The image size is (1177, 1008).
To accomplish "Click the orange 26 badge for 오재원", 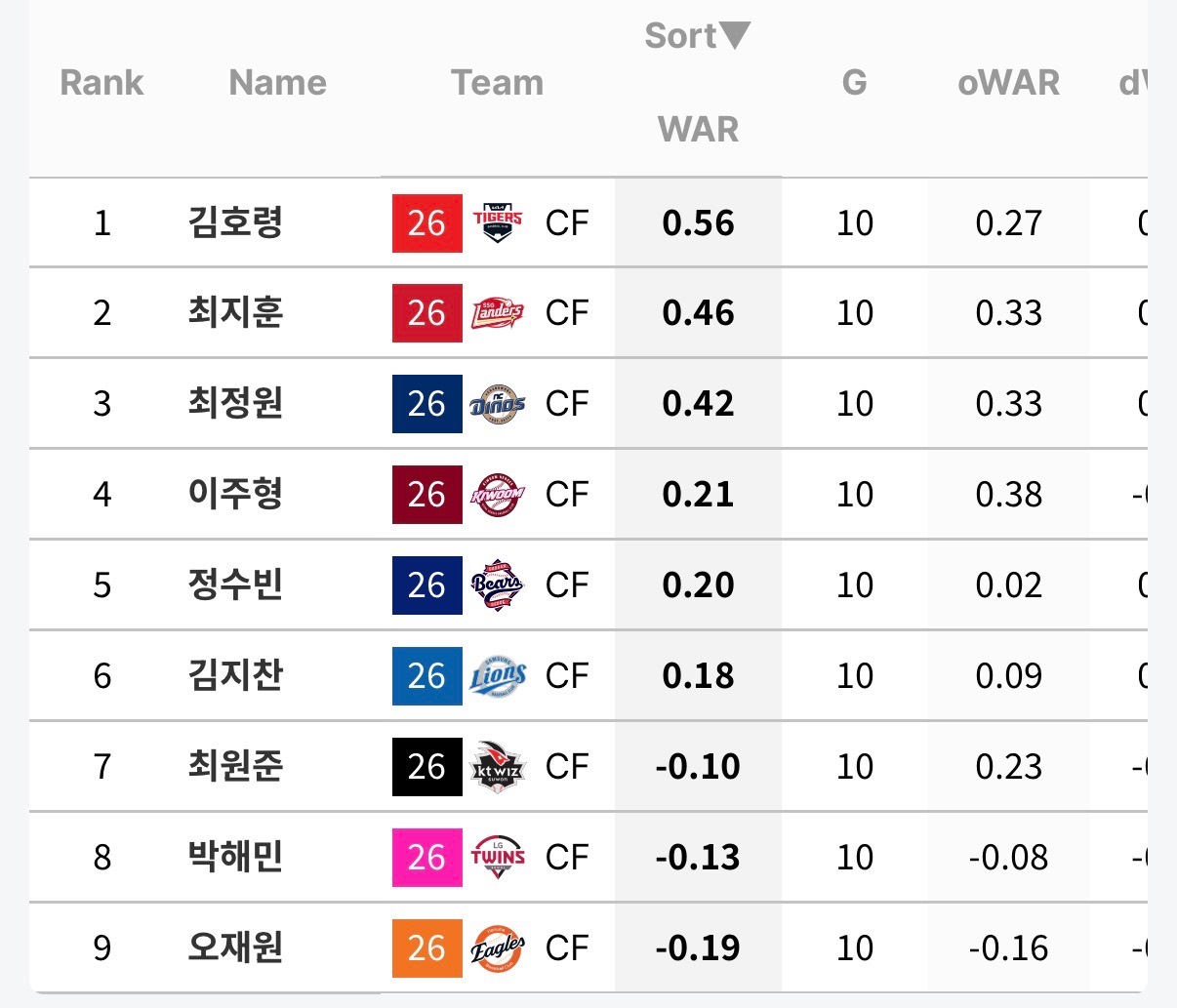I will (426, 948).
